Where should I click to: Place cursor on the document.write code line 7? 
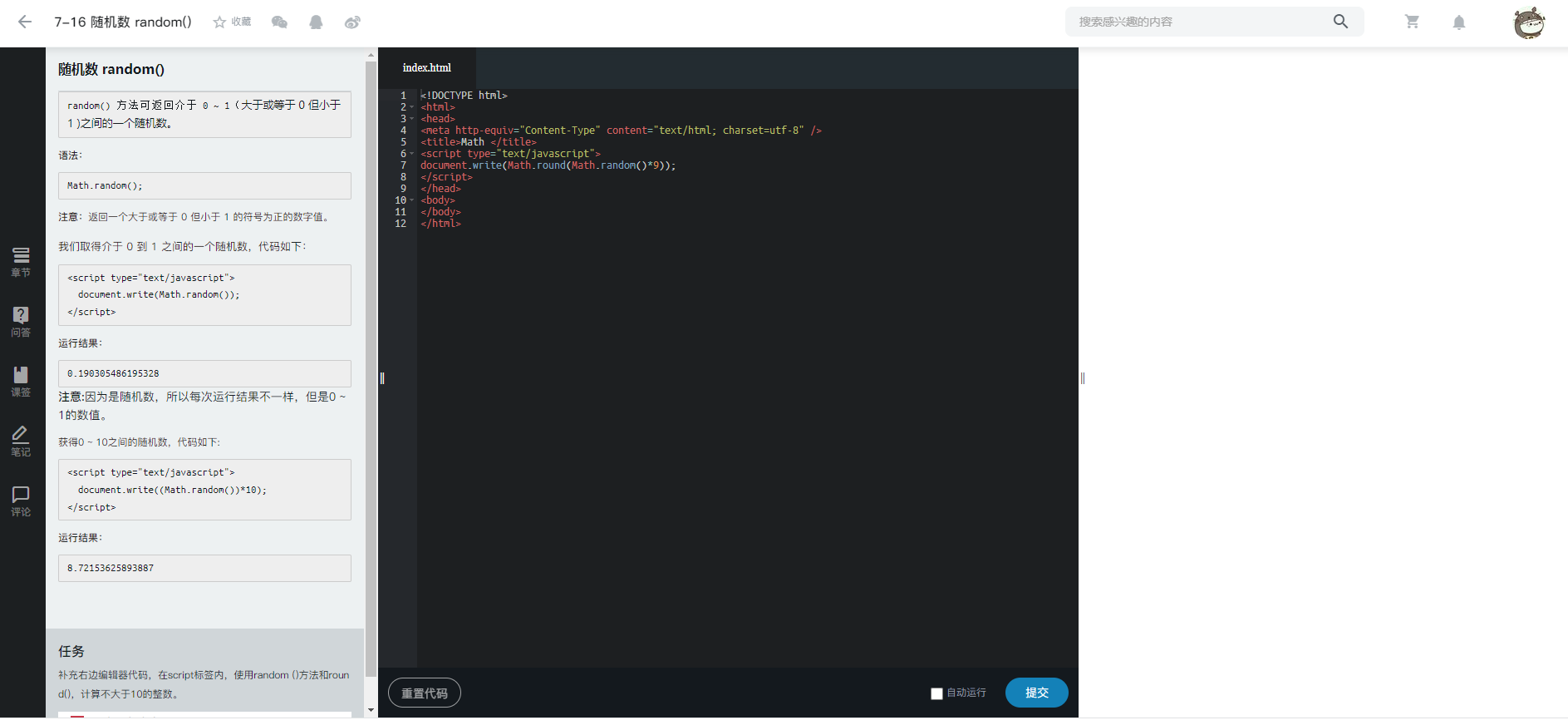point(548,165)
